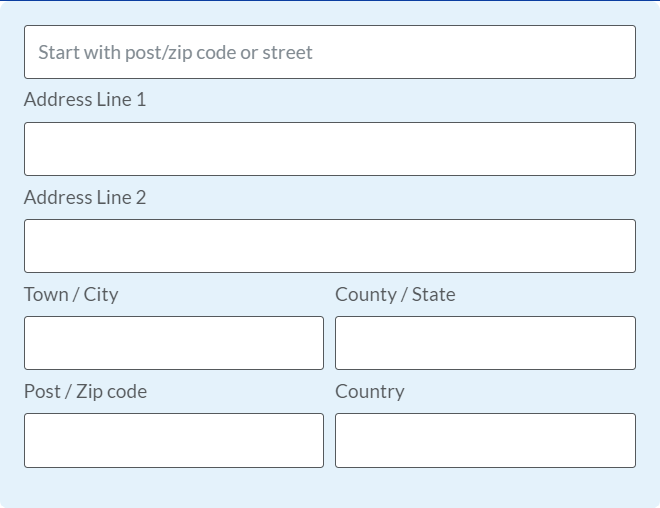
Task: Click into the Town / City field
Action: click(x=174, y=343)
